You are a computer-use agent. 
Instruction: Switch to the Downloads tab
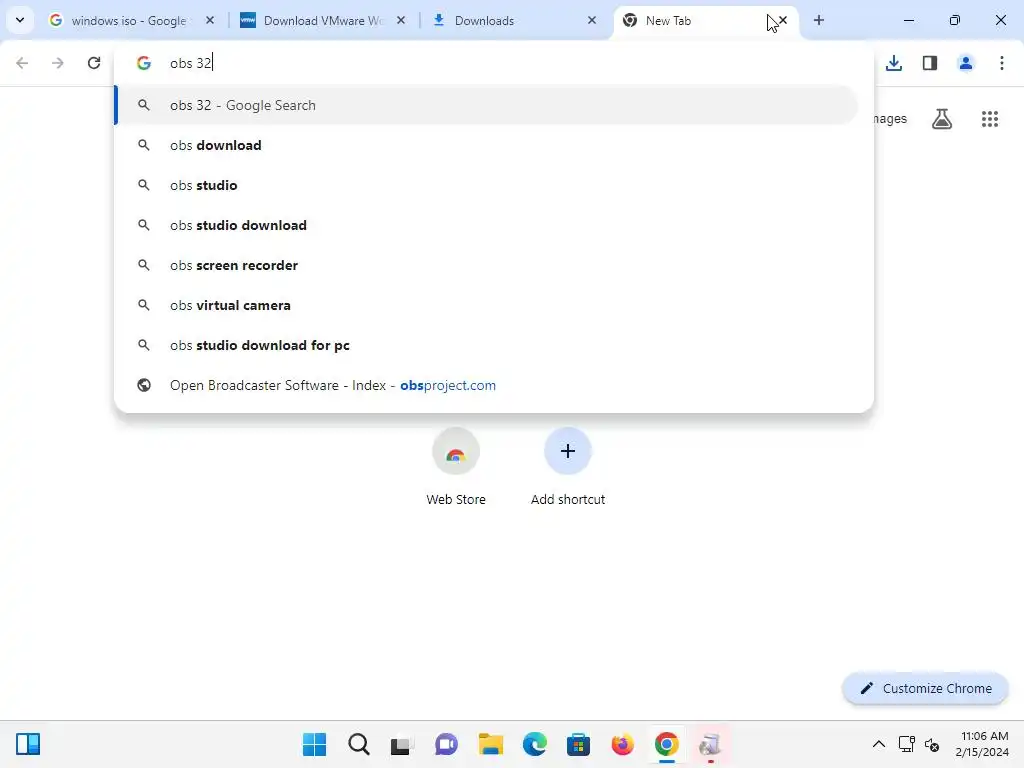[513, 20]
